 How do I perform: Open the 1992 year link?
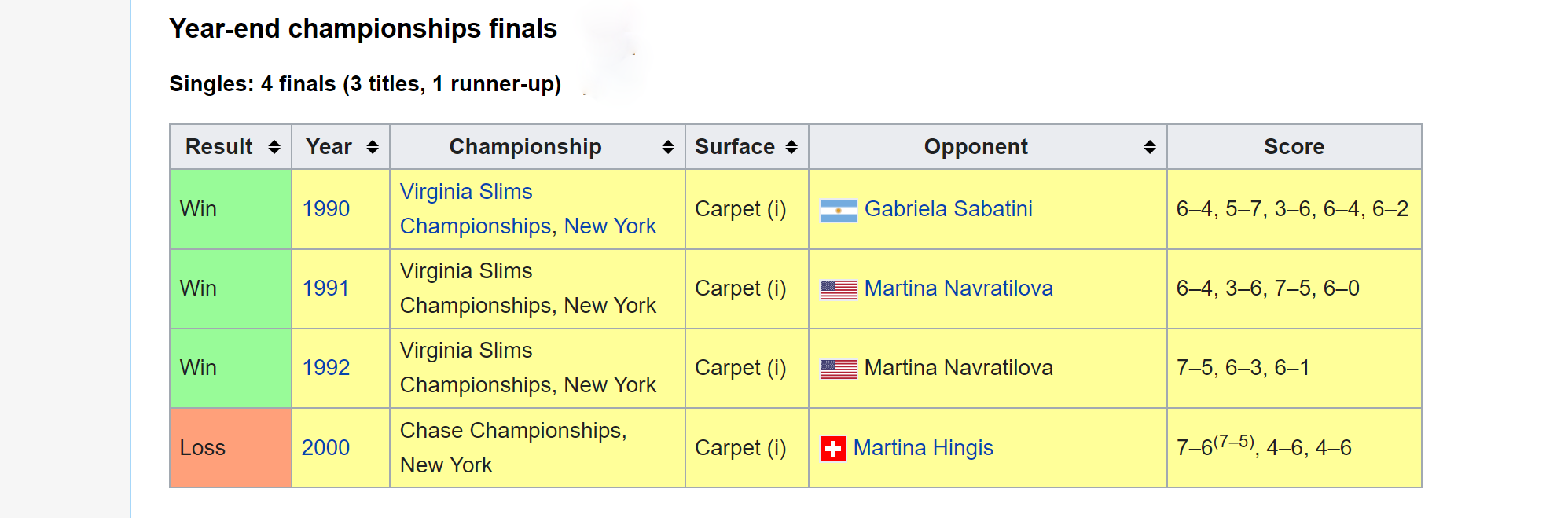(326, 368)
